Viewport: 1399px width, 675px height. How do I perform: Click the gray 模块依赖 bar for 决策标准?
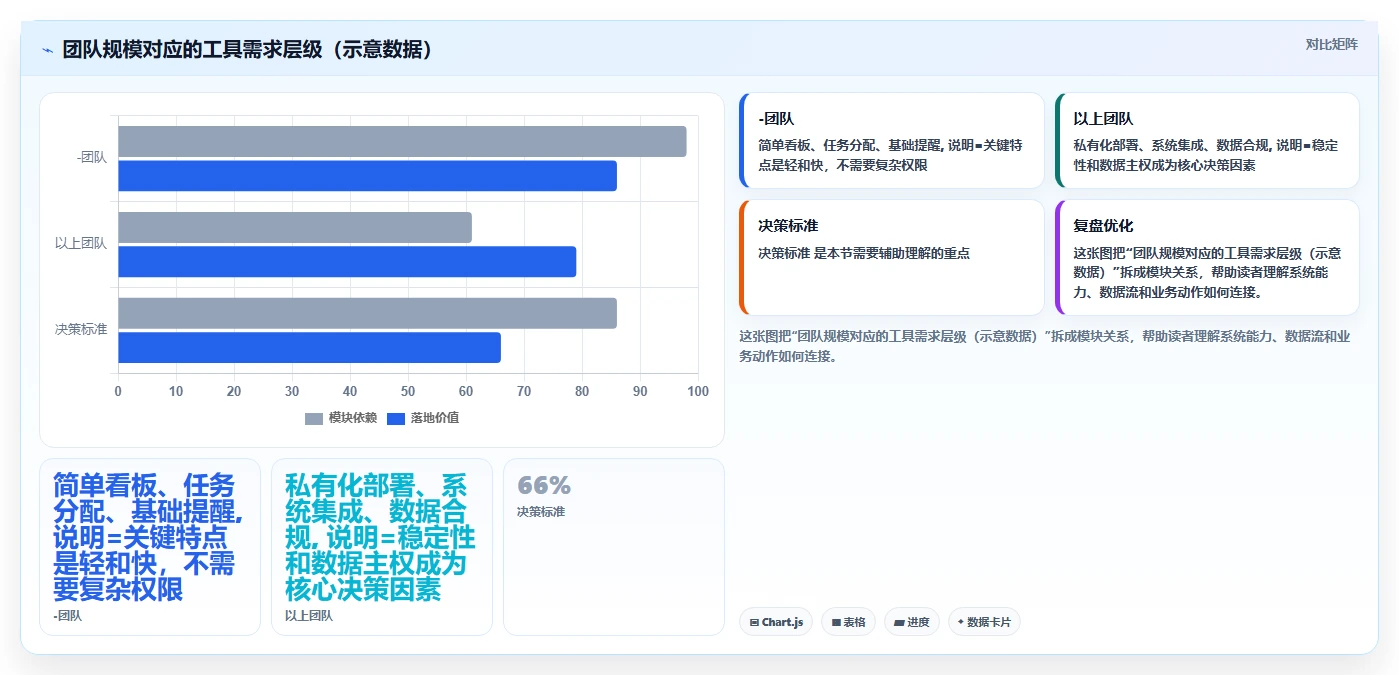click(x=367, y=313)
